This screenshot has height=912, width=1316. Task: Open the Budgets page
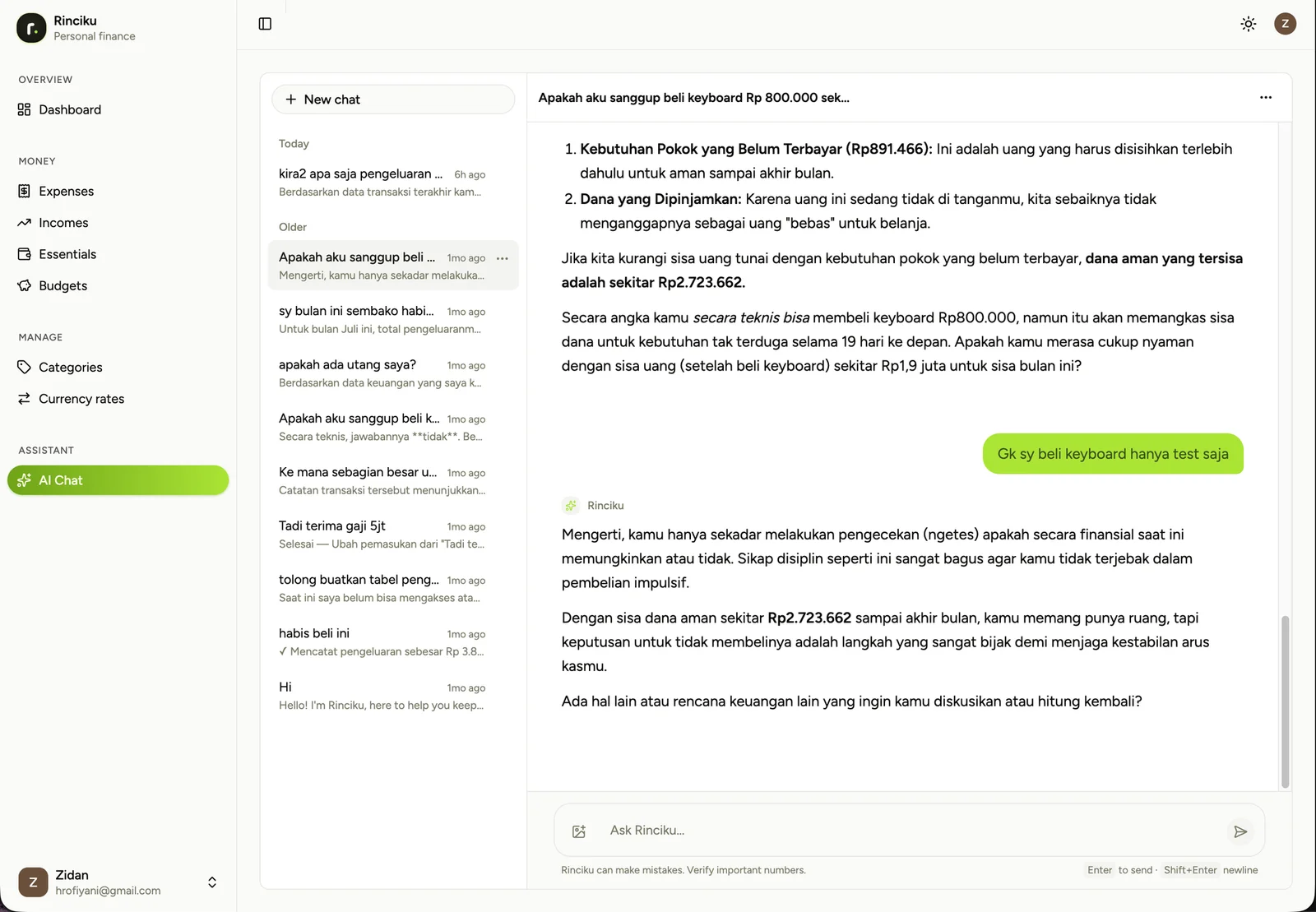tap(118, 285)
